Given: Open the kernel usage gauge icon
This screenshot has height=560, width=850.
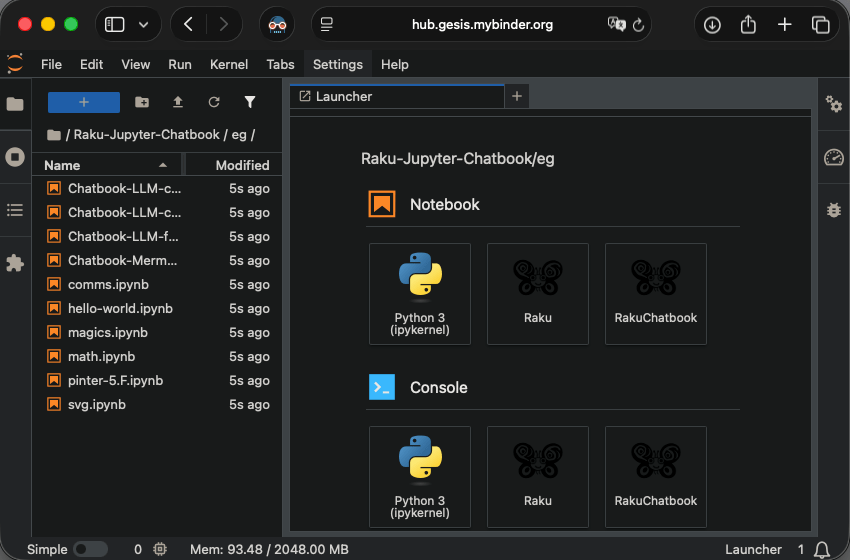Looking at the screenshot, I should pos(833,157).
